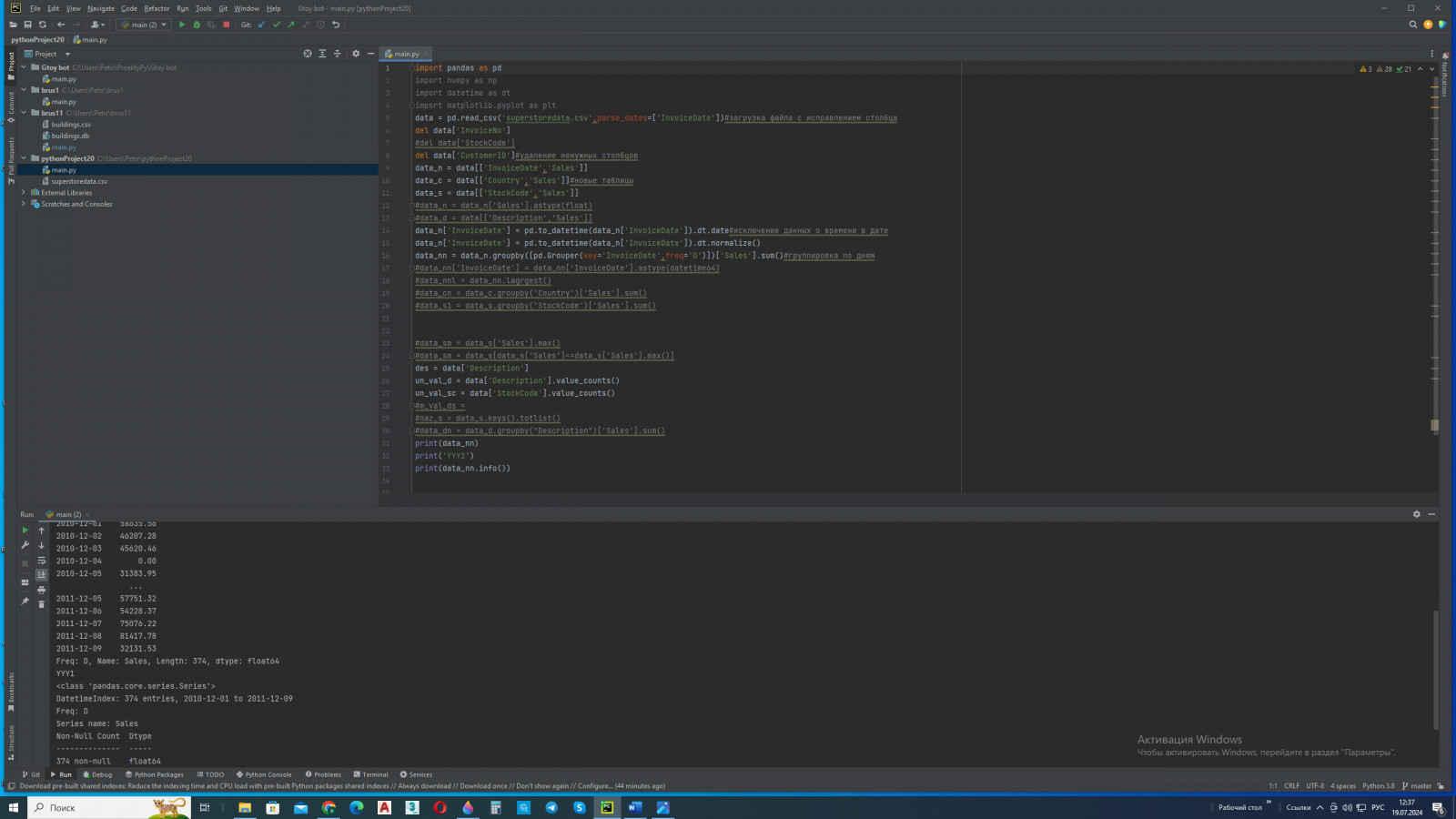Image resolution: width=1456 pixels, height=819 pixels.
Task: Click the green Debug bug icon
Action: tap(197, 25)
